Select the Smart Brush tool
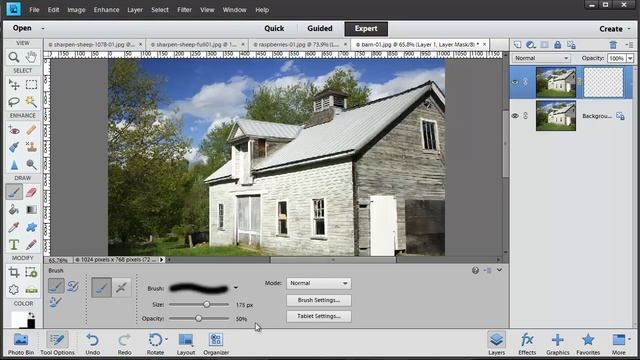The width and height of the screenshot is (640, 360). [x=14, y=147]
